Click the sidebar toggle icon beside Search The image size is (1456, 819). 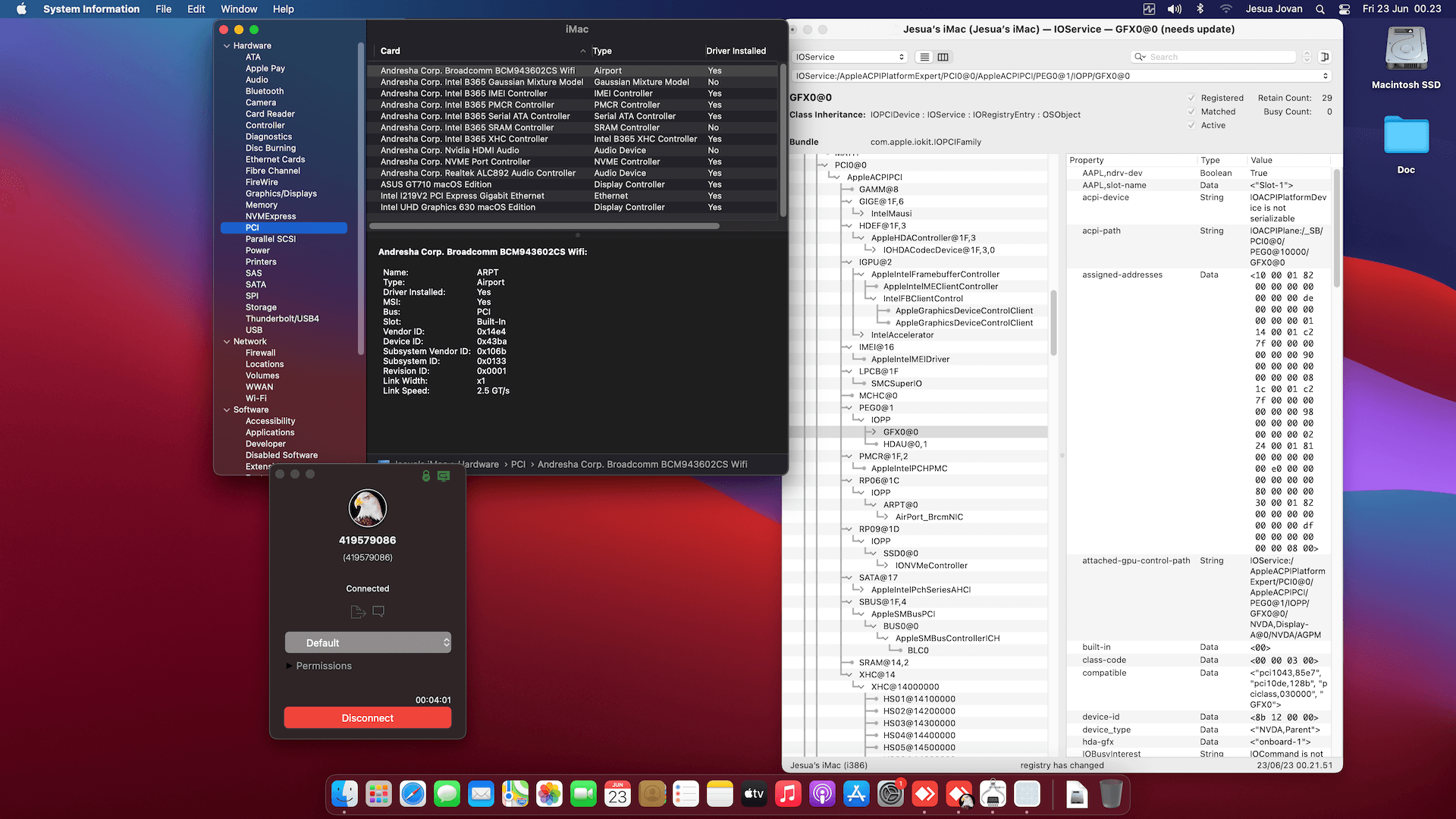coord(1325,57)
